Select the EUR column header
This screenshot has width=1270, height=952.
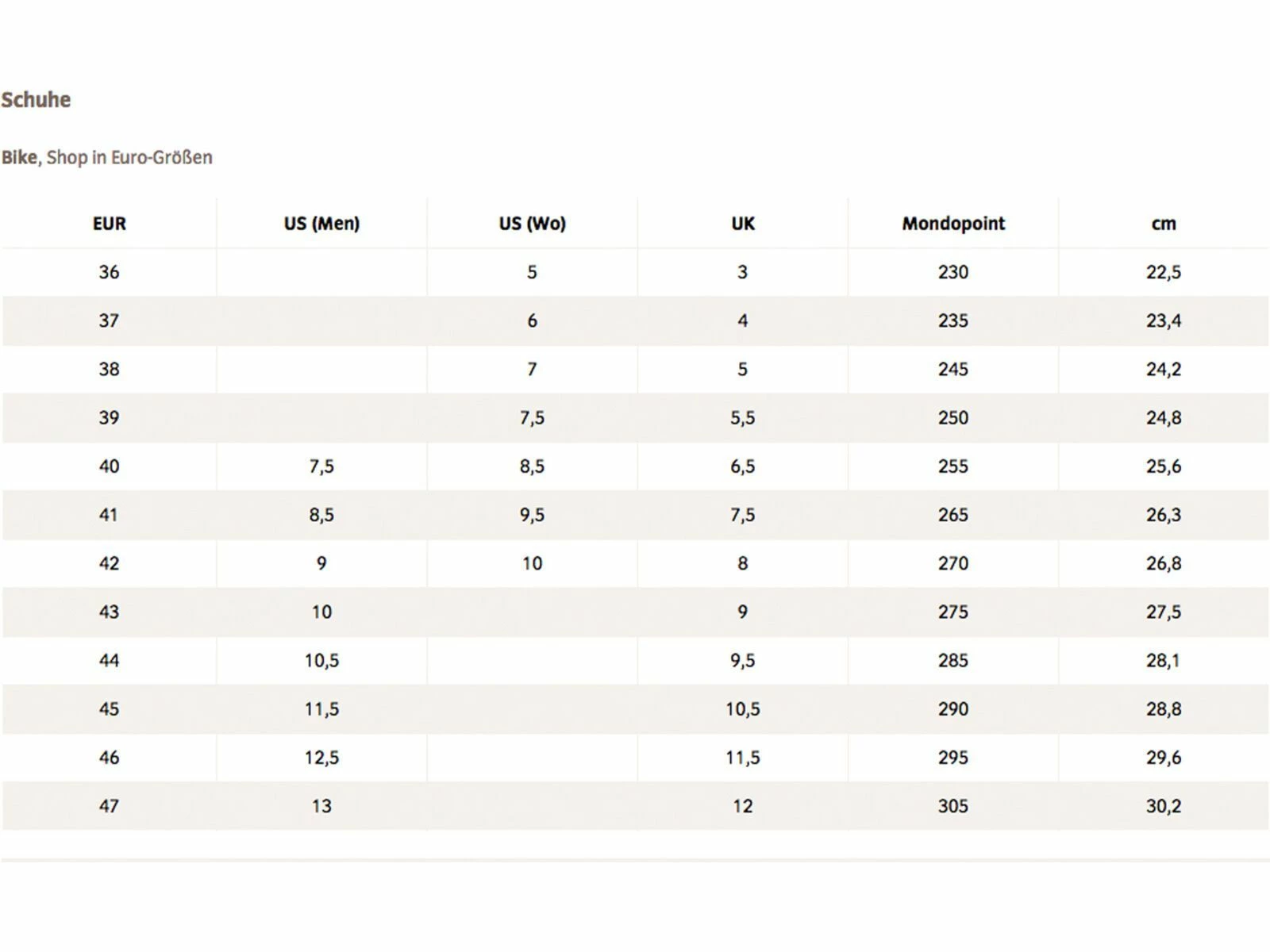(x=109, y=224)
